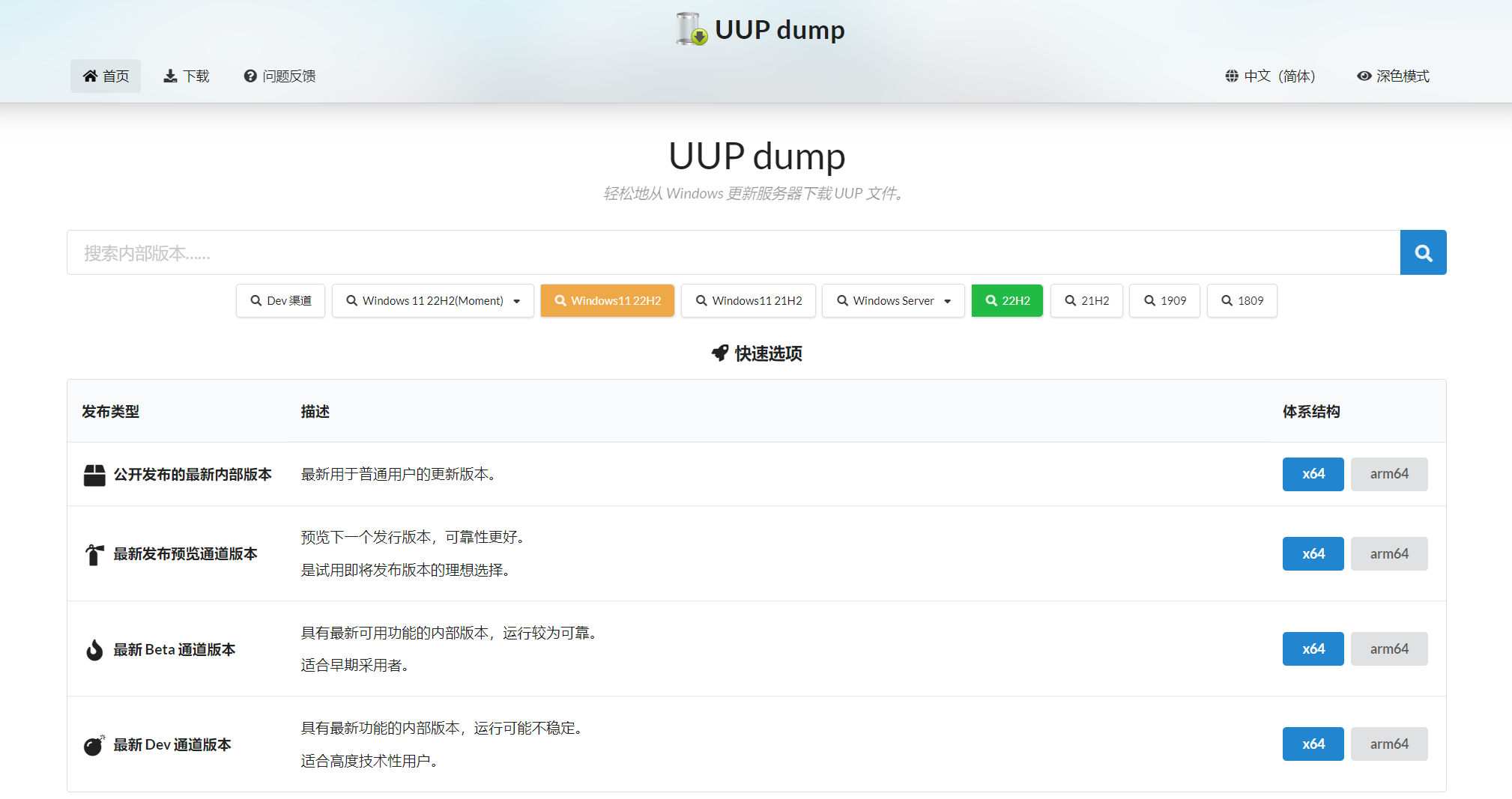
Task: Click the 体系结构 column header
Action: [x=1311, y=411]
